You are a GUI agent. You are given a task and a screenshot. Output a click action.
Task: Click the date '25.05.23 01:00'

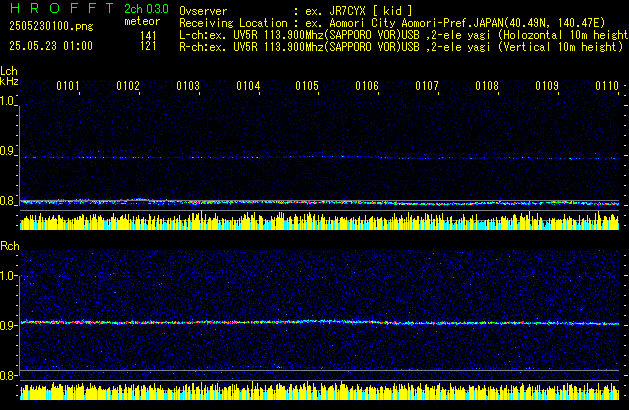point(51,46)
